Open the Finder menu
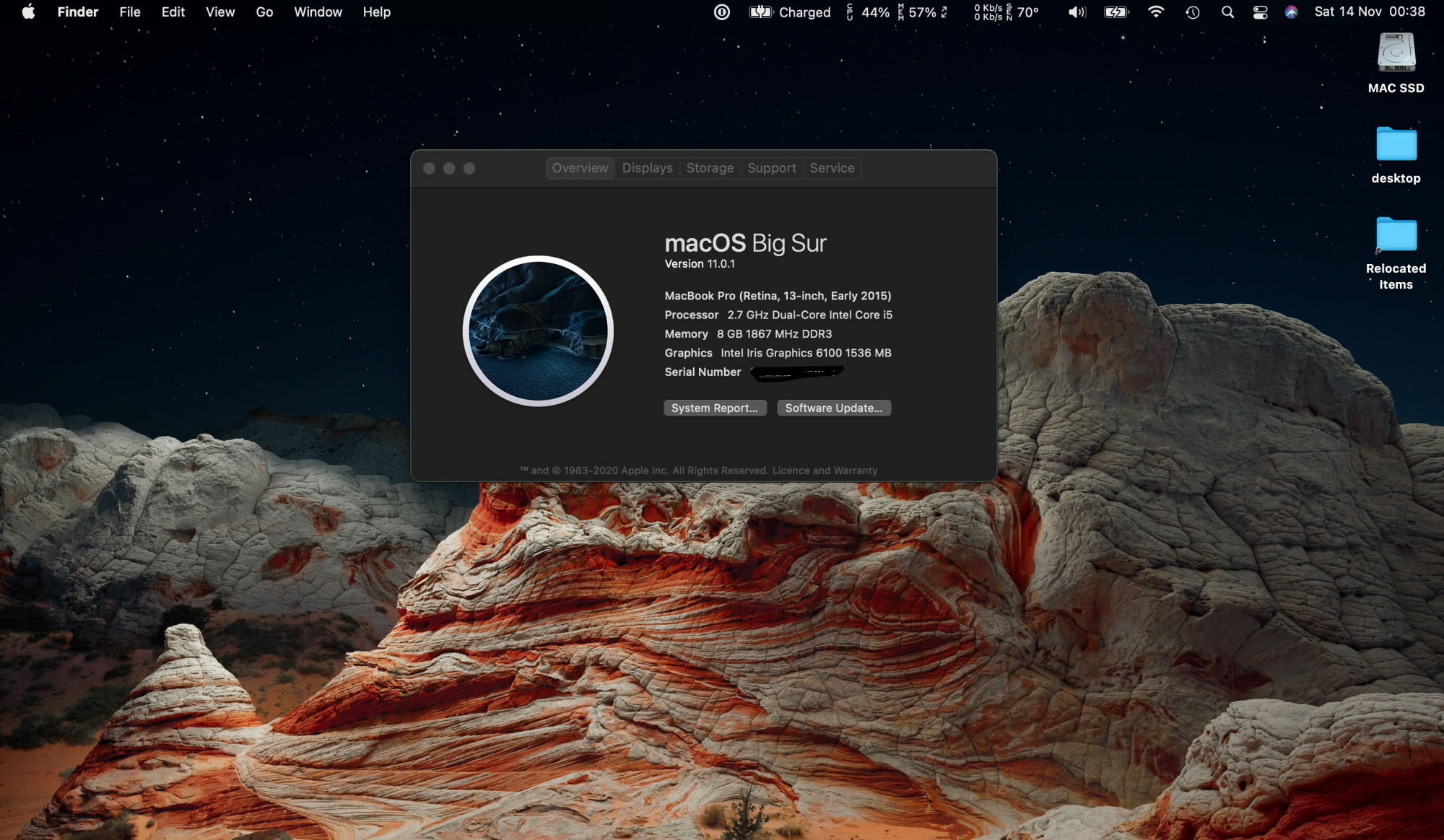This screenshot has height=840, width=1444. click(77, 12)
